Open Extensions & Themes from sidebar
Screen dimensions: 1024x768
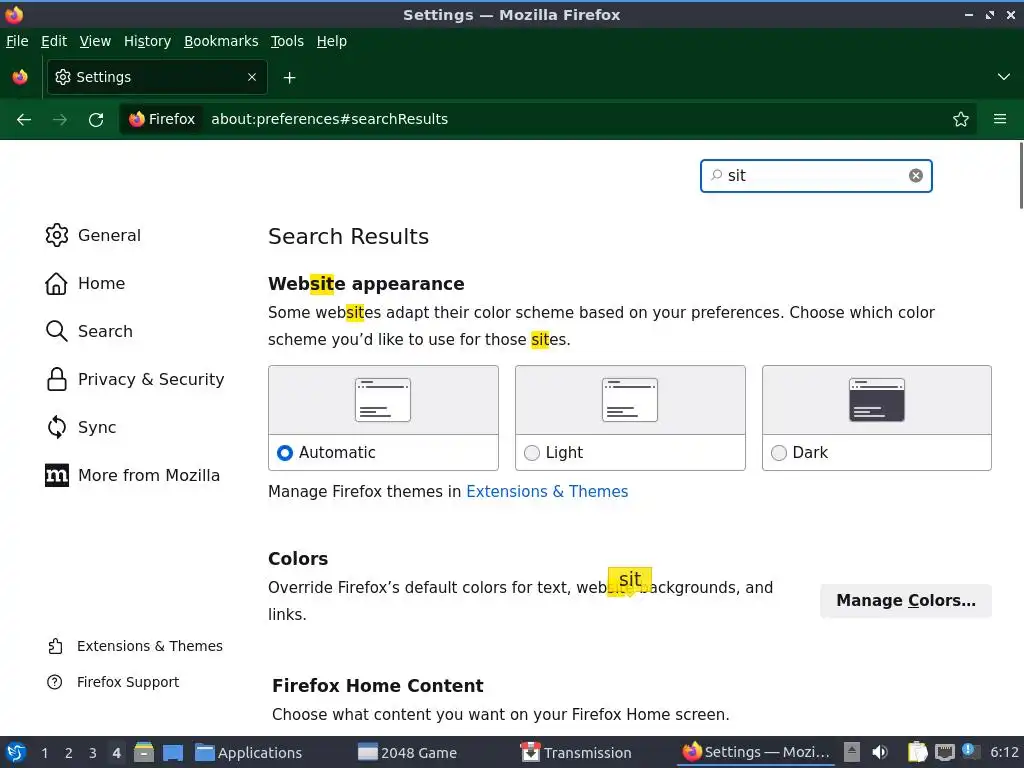tap(135, 646)
